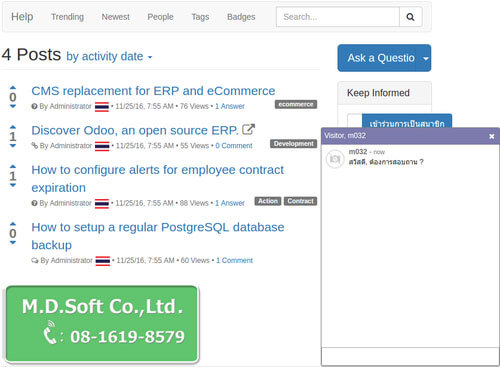Click the 4 Posts heading
Viewport: 500px width, 367px height.
pos(31,55)
